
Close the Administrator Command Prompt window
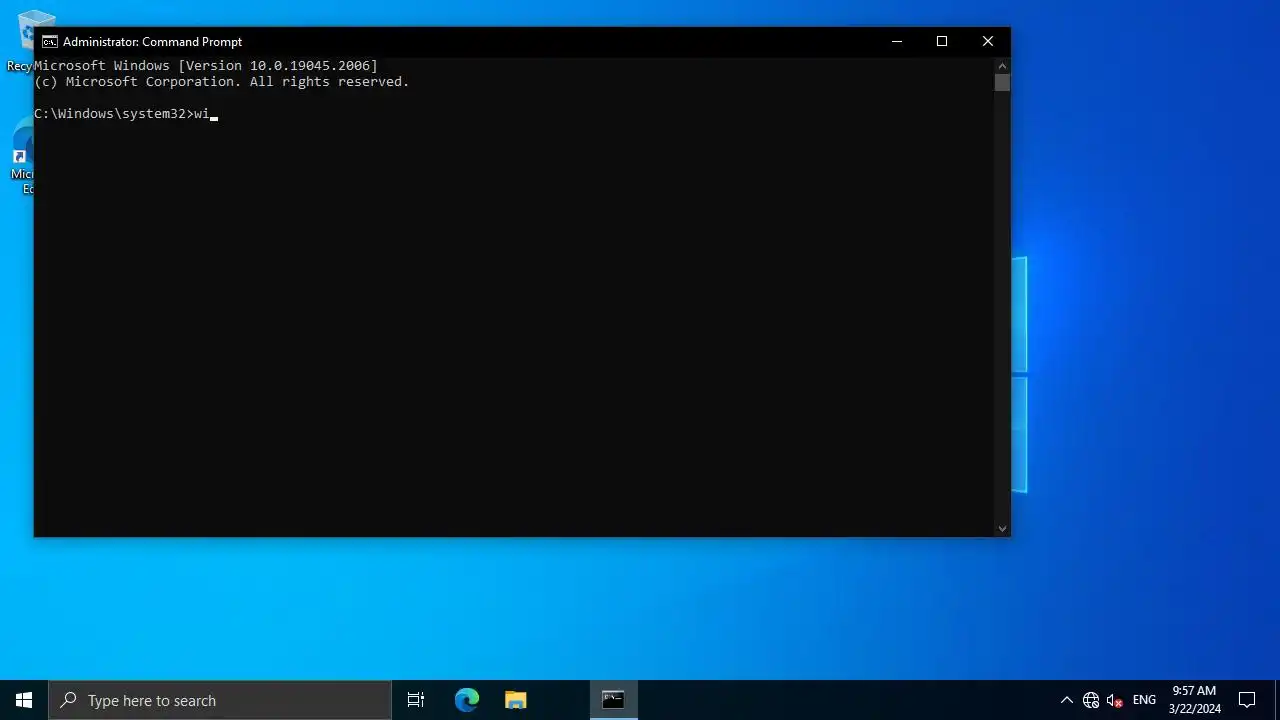click(x=988, y=41)
